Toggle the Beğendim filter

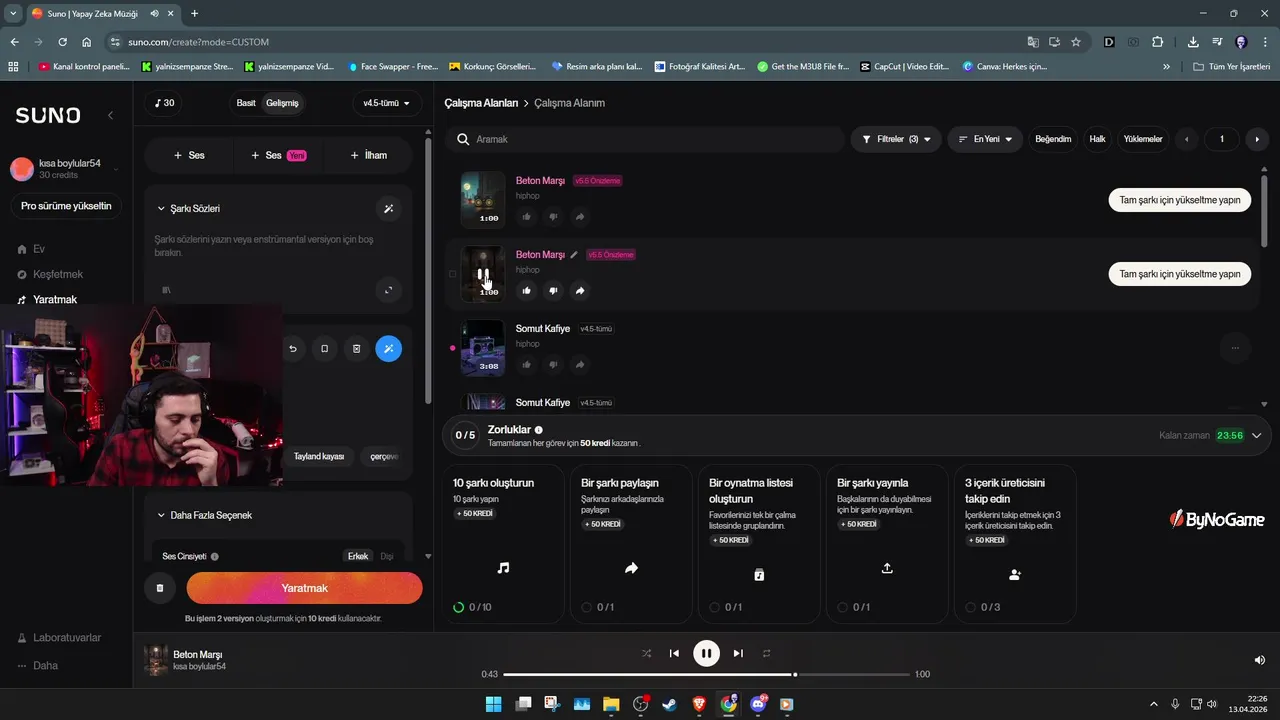coord(1053,139)
